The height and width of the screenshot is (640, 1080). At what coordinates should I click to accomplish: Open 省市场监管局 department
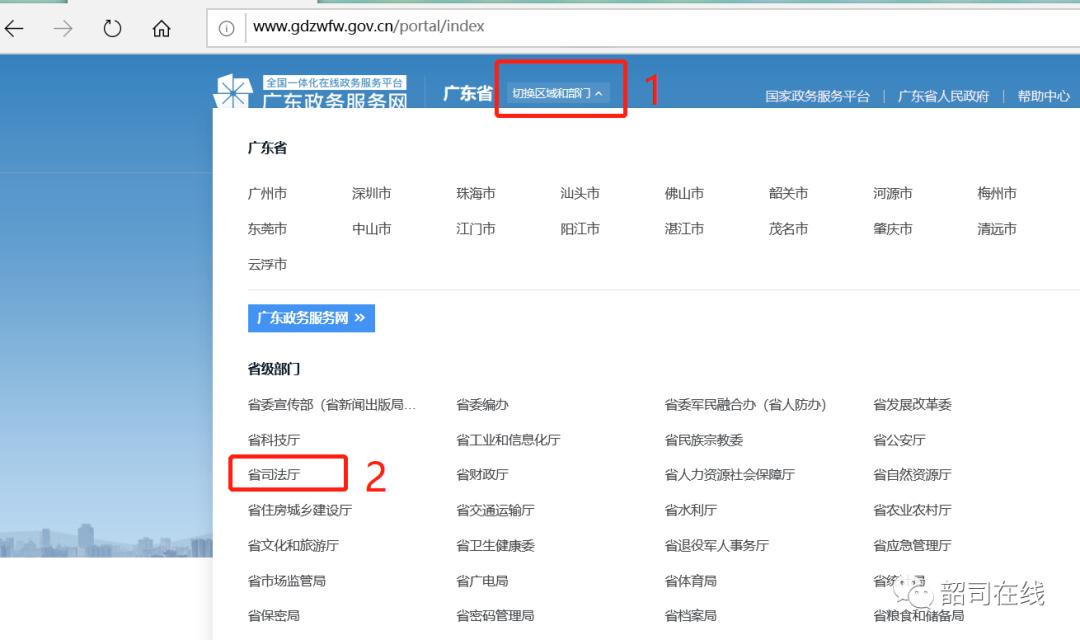tap(287, 581)
